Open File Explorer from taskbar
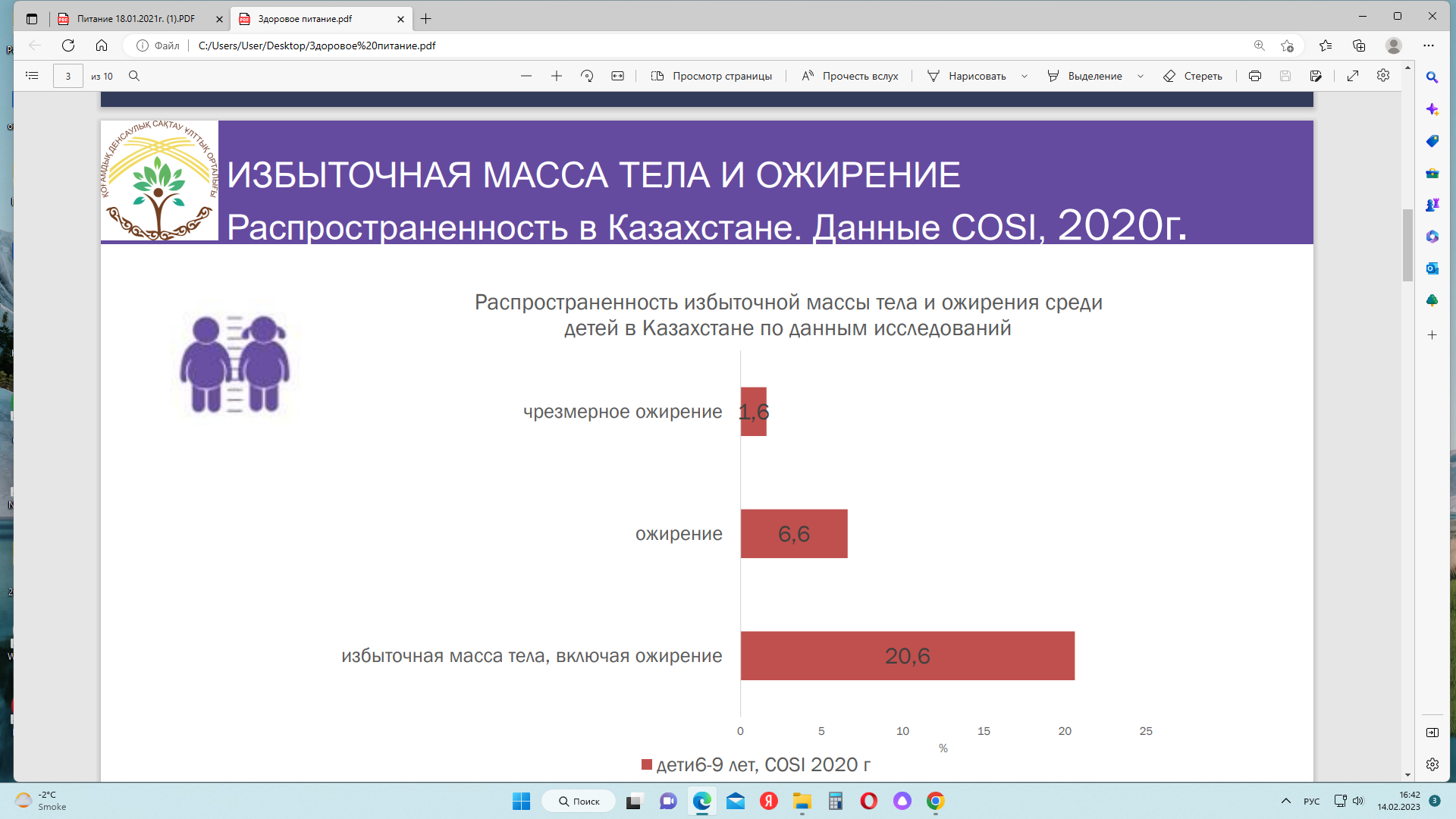The height and width of the screenshot is (819, 1456). (x=802, y=801)
